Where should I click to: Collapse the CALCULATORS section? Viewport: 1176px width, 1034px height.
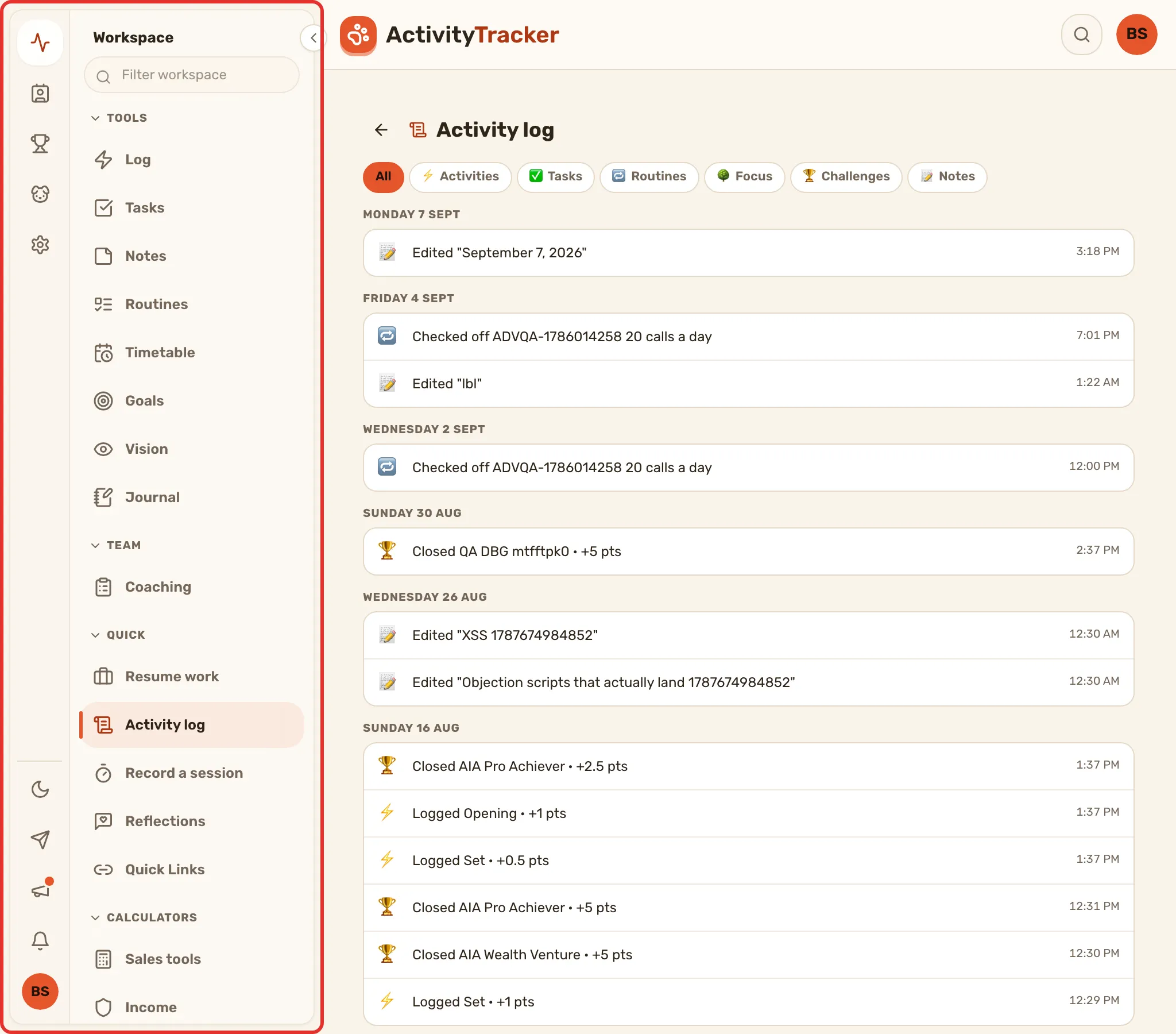pos(144,917)
